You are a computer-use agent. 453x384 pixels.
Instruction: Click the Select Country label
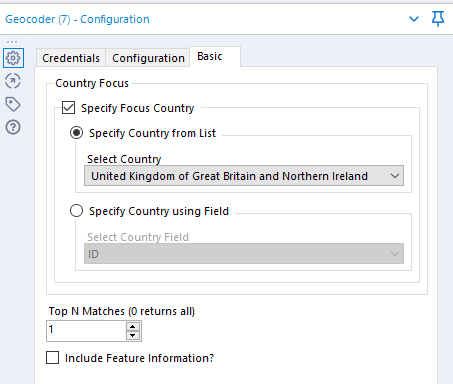[124, 159]
